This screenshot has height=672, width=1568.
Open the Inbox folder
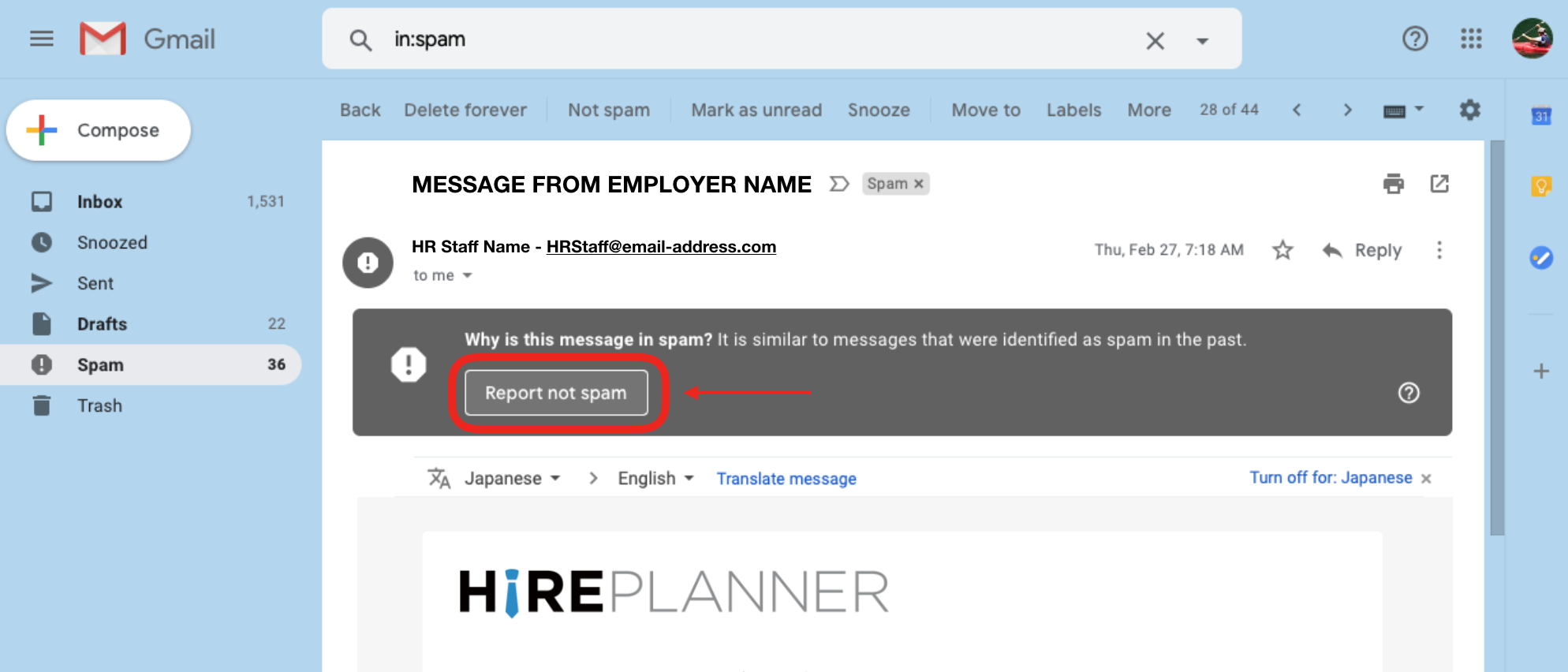click(150, 201)
